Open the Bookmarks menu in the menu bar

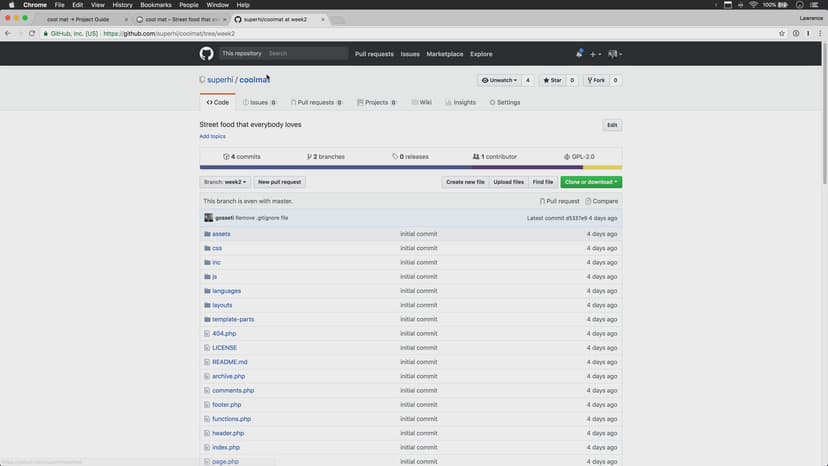(x=155, y=5)
